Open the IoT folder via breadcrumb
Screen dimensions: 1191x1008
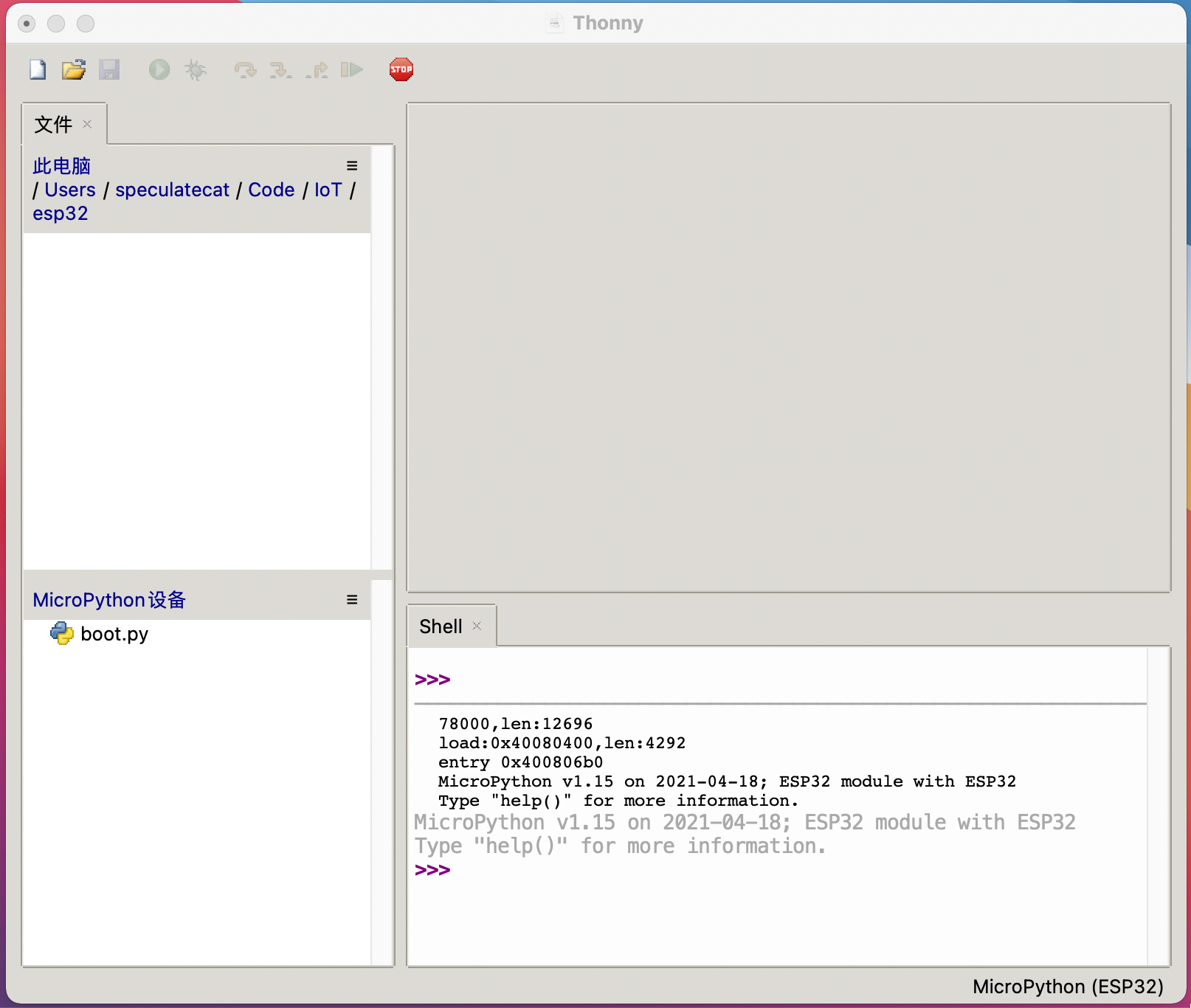[327, 190]
